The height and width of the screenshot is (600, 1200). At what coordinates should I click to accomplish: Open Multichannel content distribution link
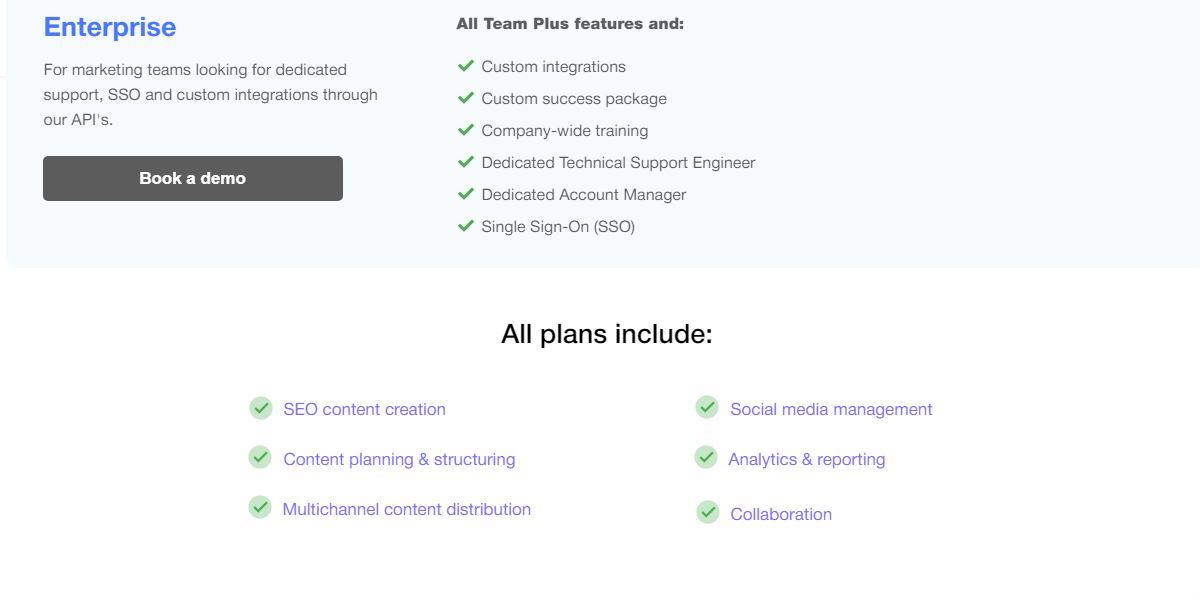click(406, 509)
